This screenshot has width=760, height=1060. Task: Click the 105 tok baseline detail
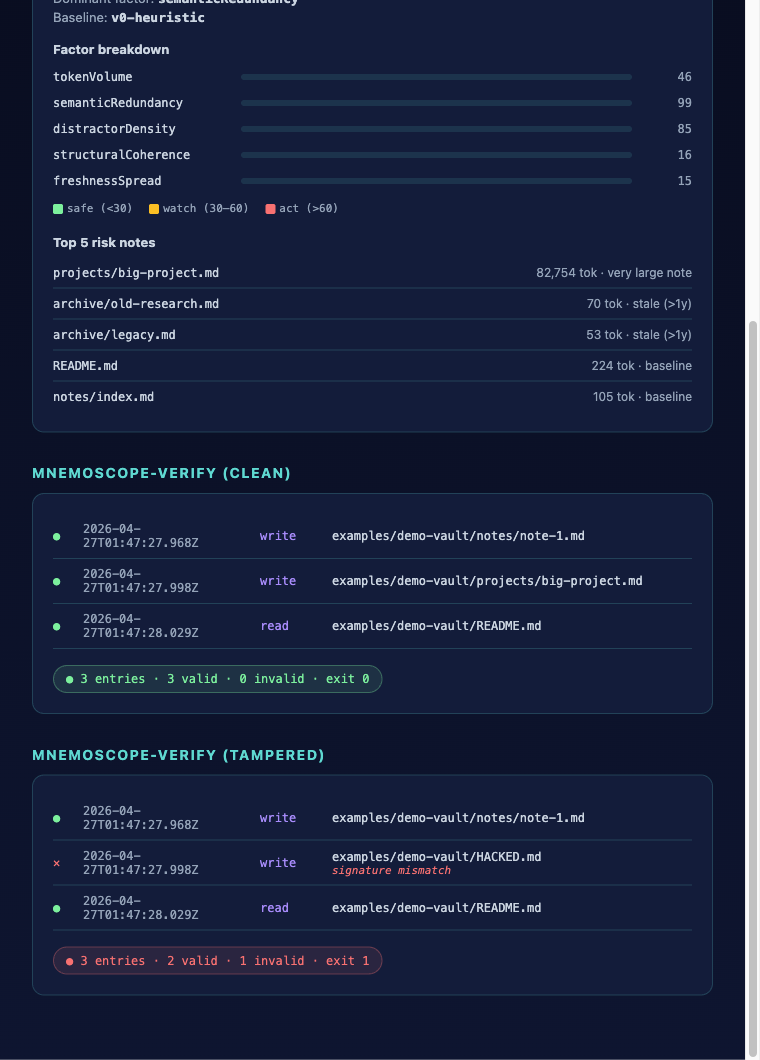point(642,397)
